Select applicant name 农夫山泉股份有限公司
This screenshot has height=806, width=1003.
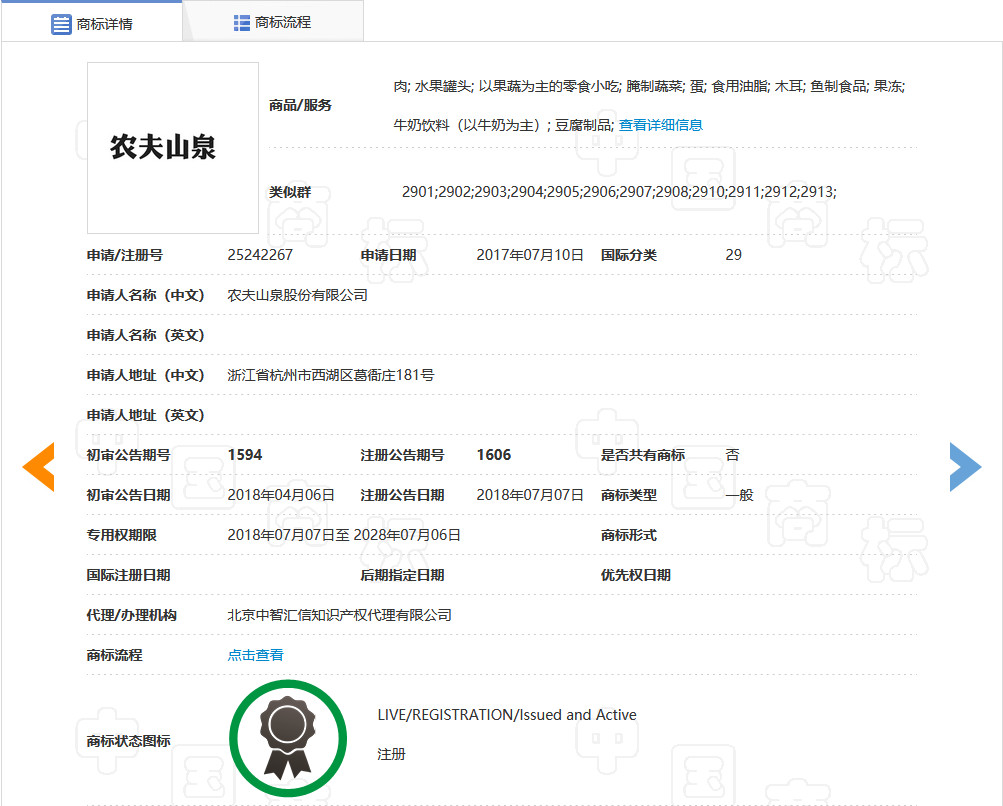pos(297,295)
